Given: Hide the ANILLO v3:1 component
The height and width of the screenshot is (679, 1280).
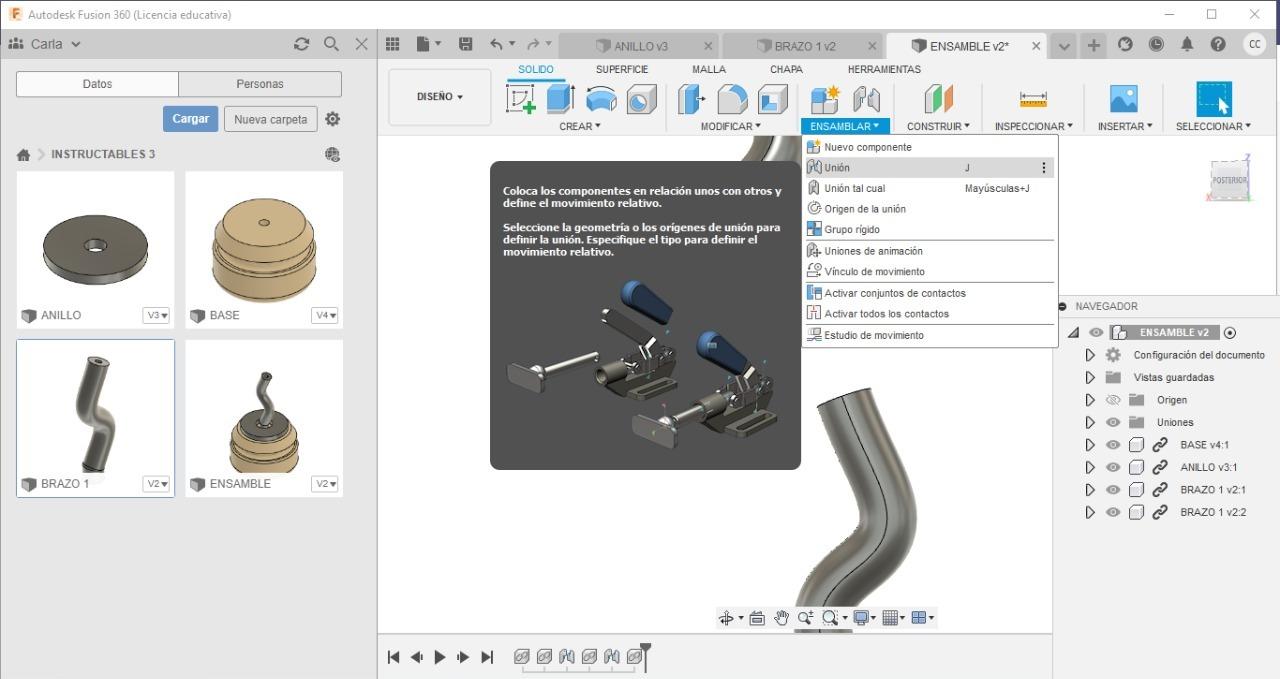Looking at the screenshot, I should click(1113, 467).
